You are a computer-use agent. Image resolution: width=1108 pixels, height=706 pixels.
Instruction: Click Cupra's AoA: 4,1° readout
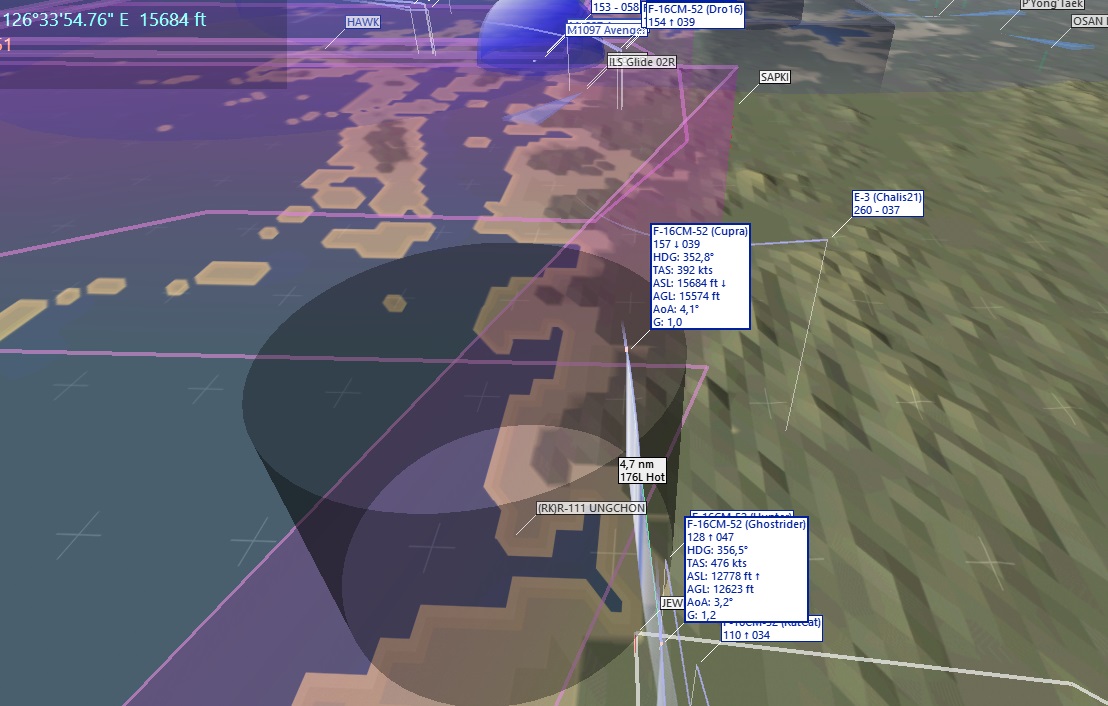[x=676, y=309]
